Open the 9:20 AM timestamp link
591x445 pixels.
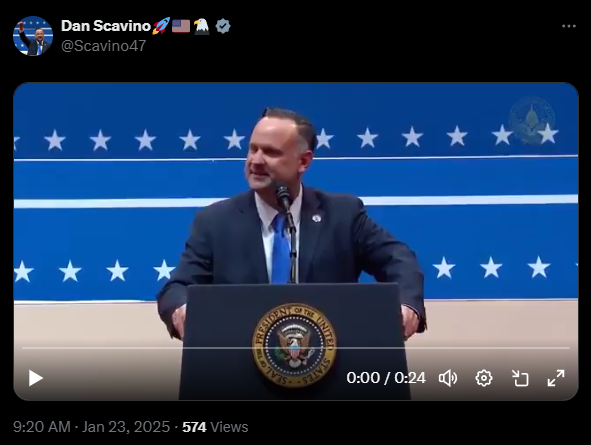pos(42,427)
